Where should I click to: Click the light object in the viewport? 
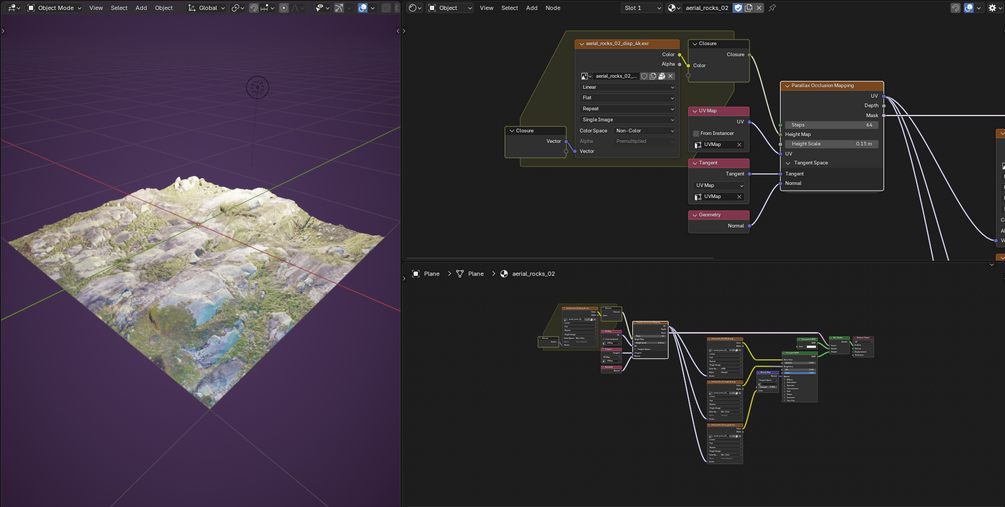tap(258, 87)
